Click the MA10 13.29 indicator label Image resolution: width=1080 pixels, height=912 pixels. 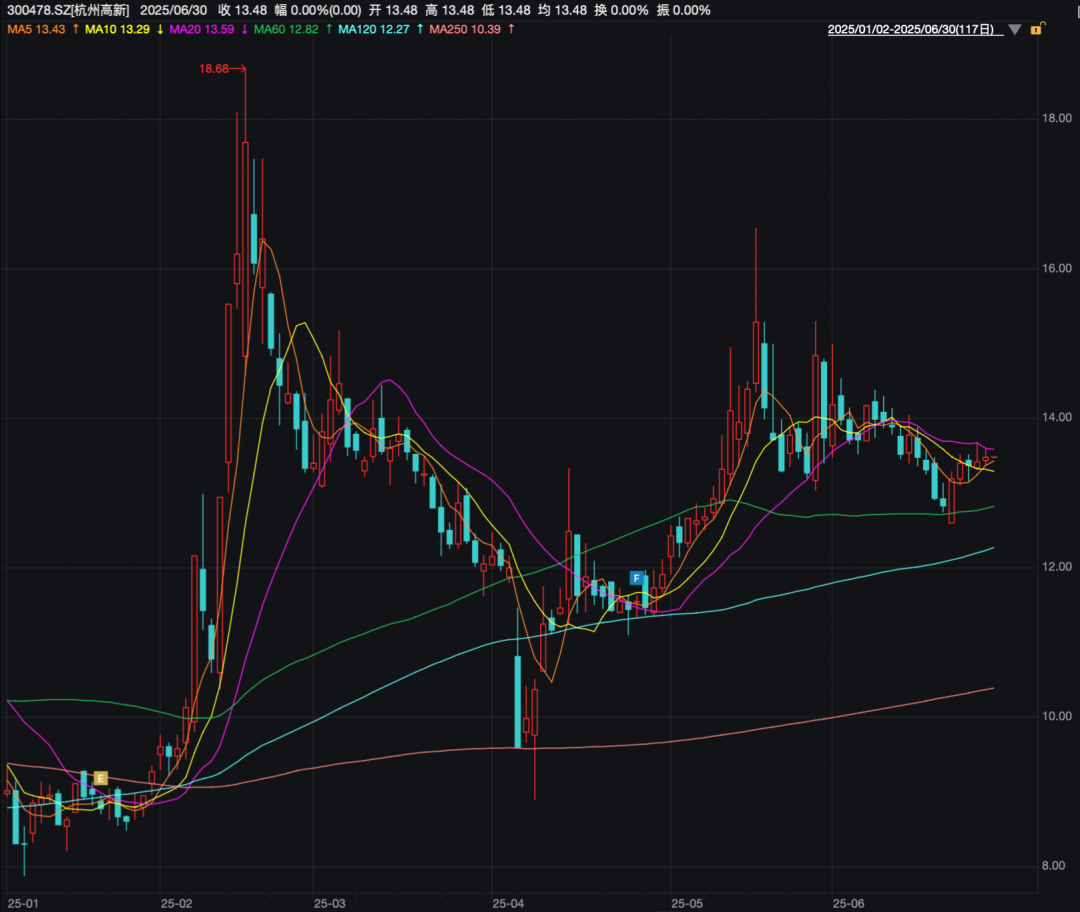[117, 30]
